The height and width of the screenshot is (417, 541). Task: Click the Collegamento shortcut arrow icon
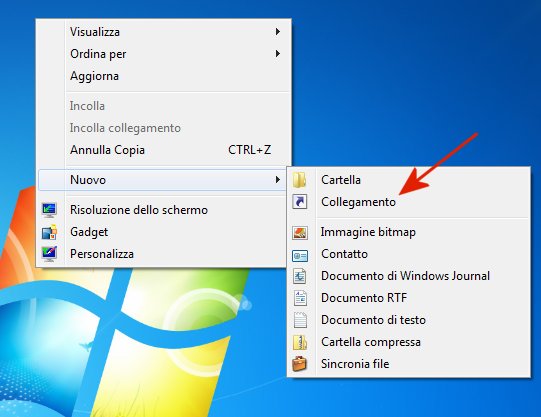pos(299,202)
